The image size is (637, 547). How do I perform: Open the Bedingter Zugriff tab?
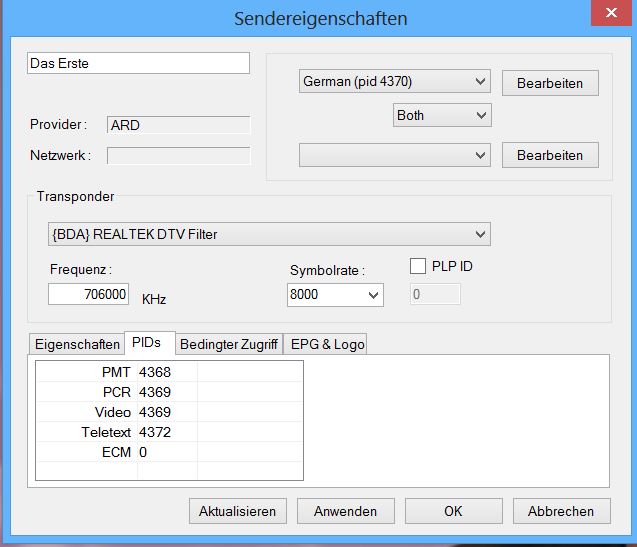(x=228, y=344)
